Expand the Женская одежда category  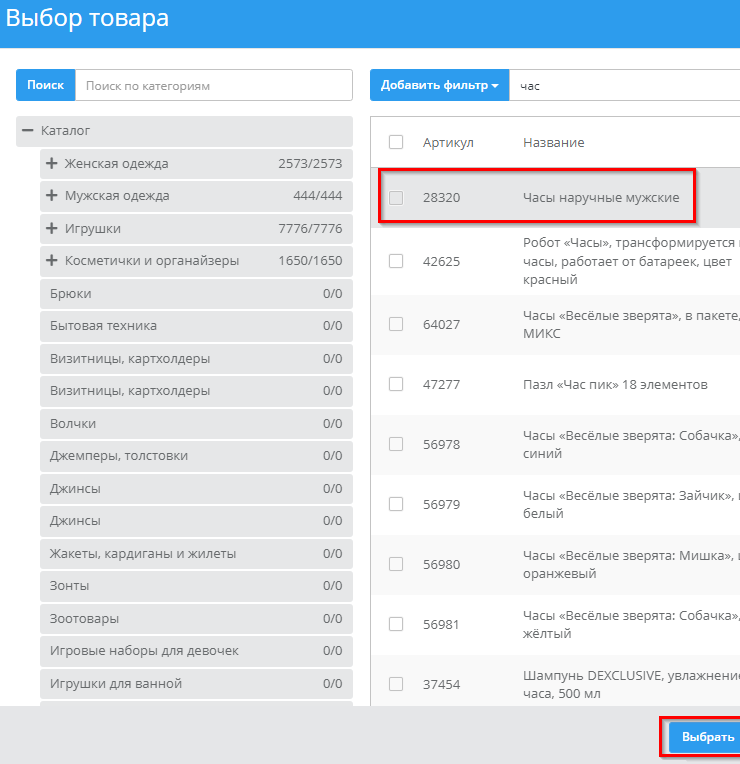pos(52,164)
